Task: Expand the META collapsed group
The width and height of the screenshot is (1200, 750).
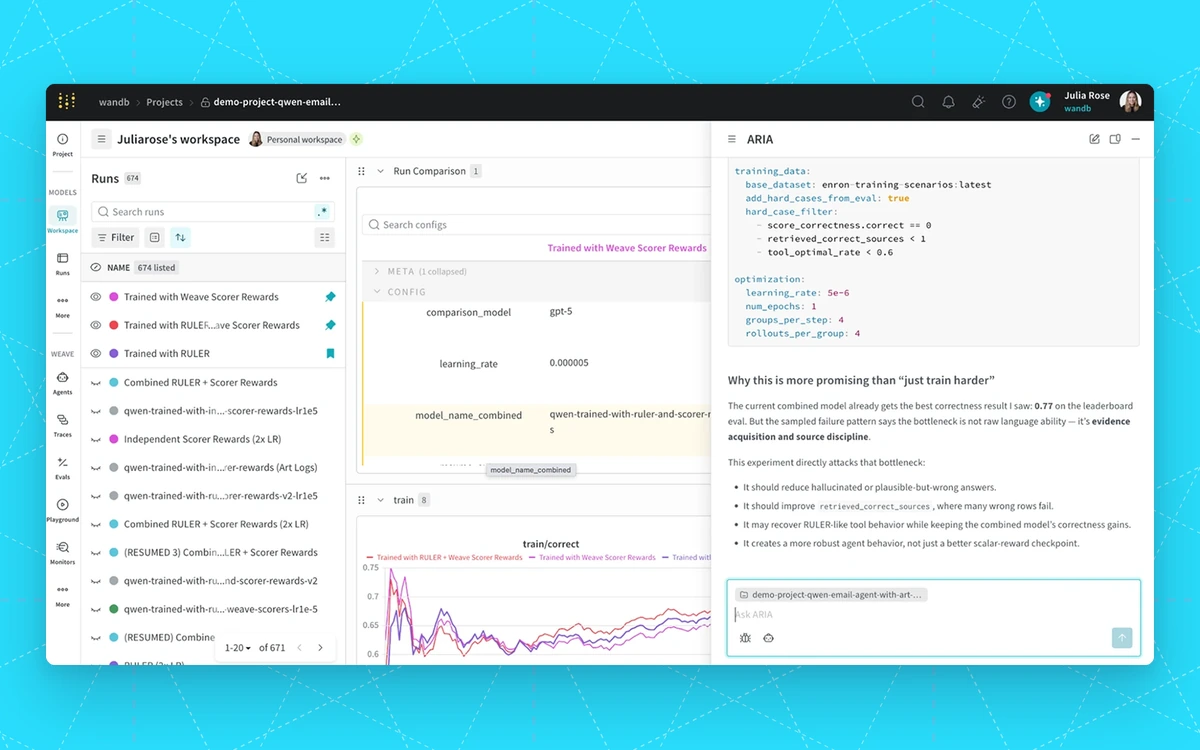Action: [377, 271]
